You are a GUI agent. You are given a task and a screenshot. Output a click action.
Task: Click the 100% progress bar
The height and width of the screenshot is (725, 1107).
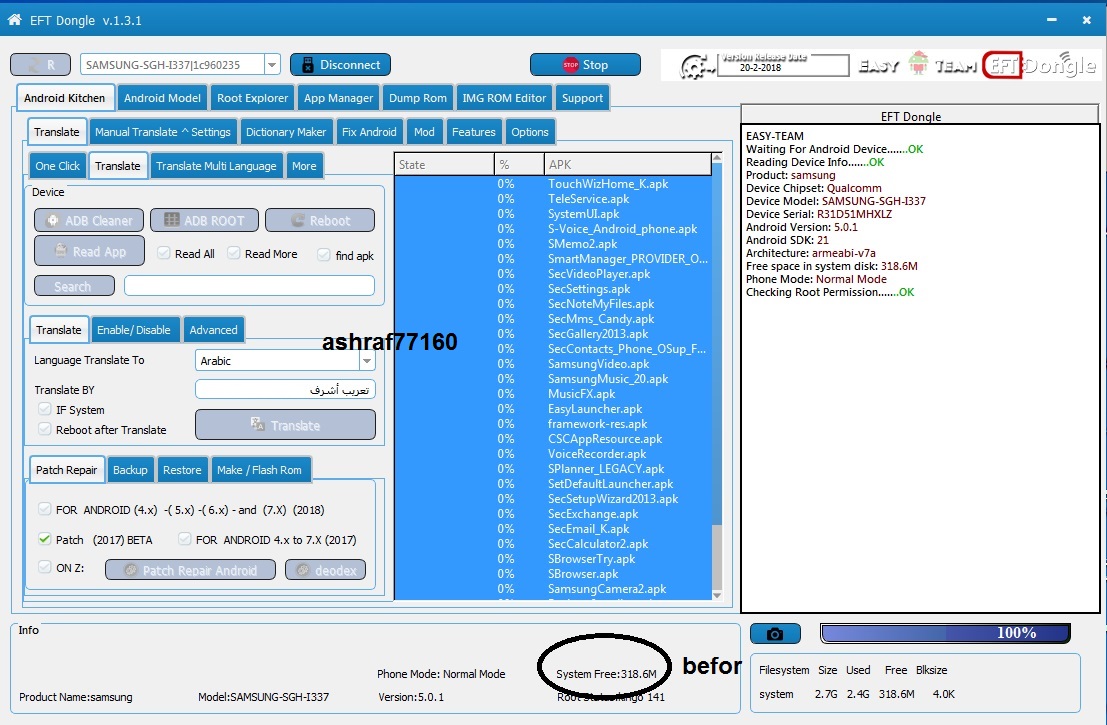pos(945,633)
